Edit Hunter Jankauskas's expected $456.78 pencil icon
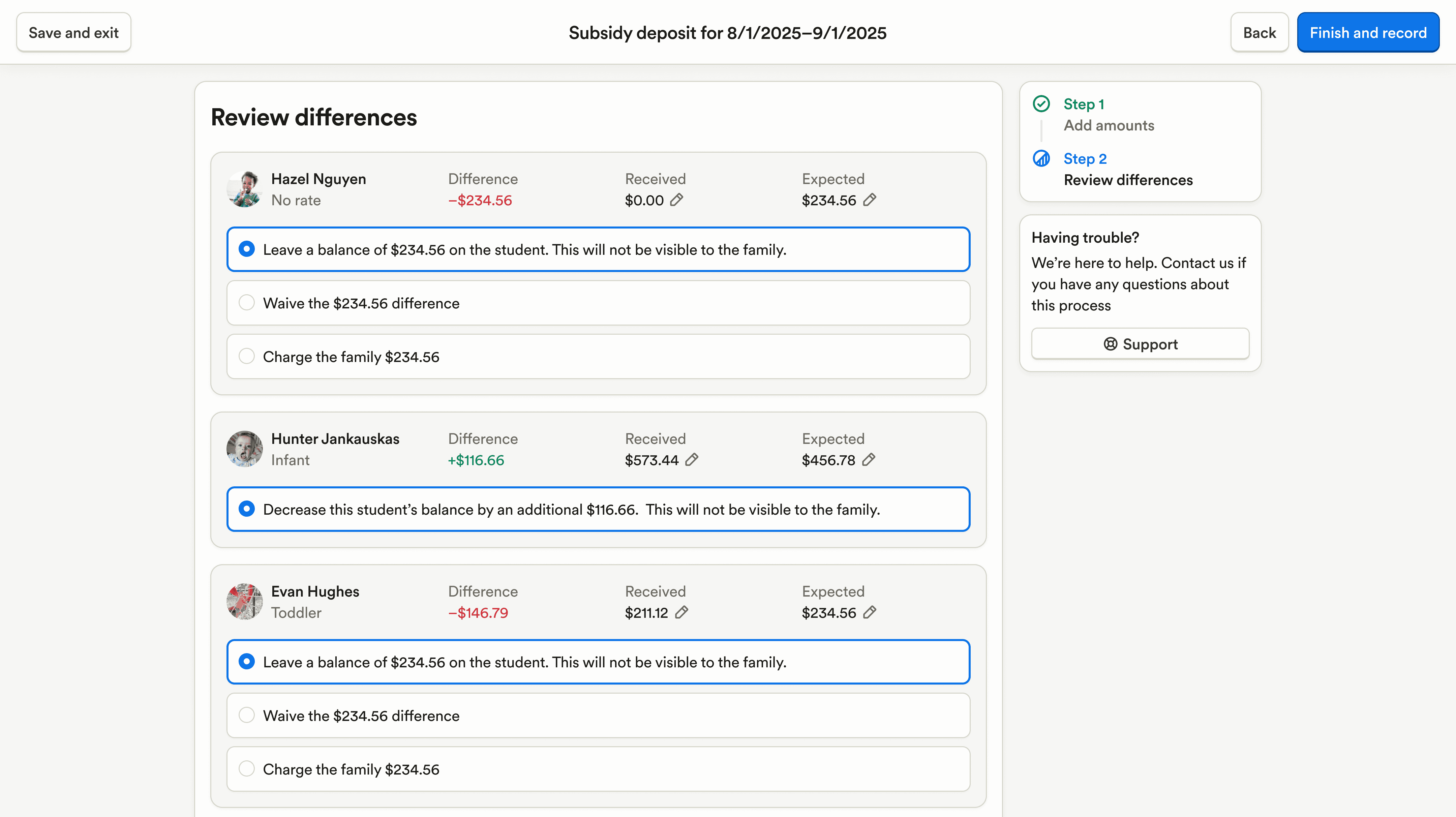The height and width of the screenshot is (817, 1456). [x=869, y=460]
